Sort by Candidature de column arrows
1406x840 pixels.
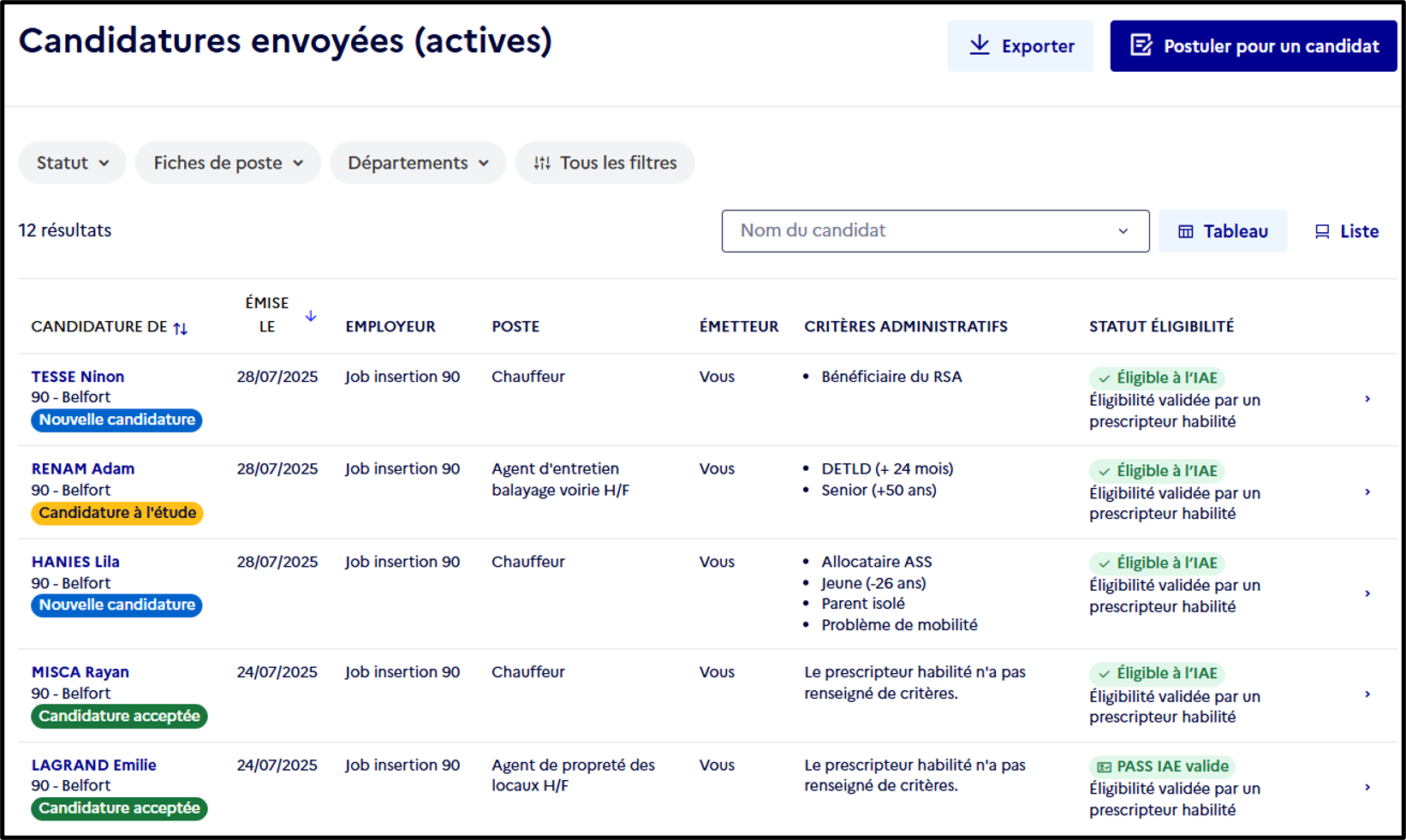(x=181, y=328)
